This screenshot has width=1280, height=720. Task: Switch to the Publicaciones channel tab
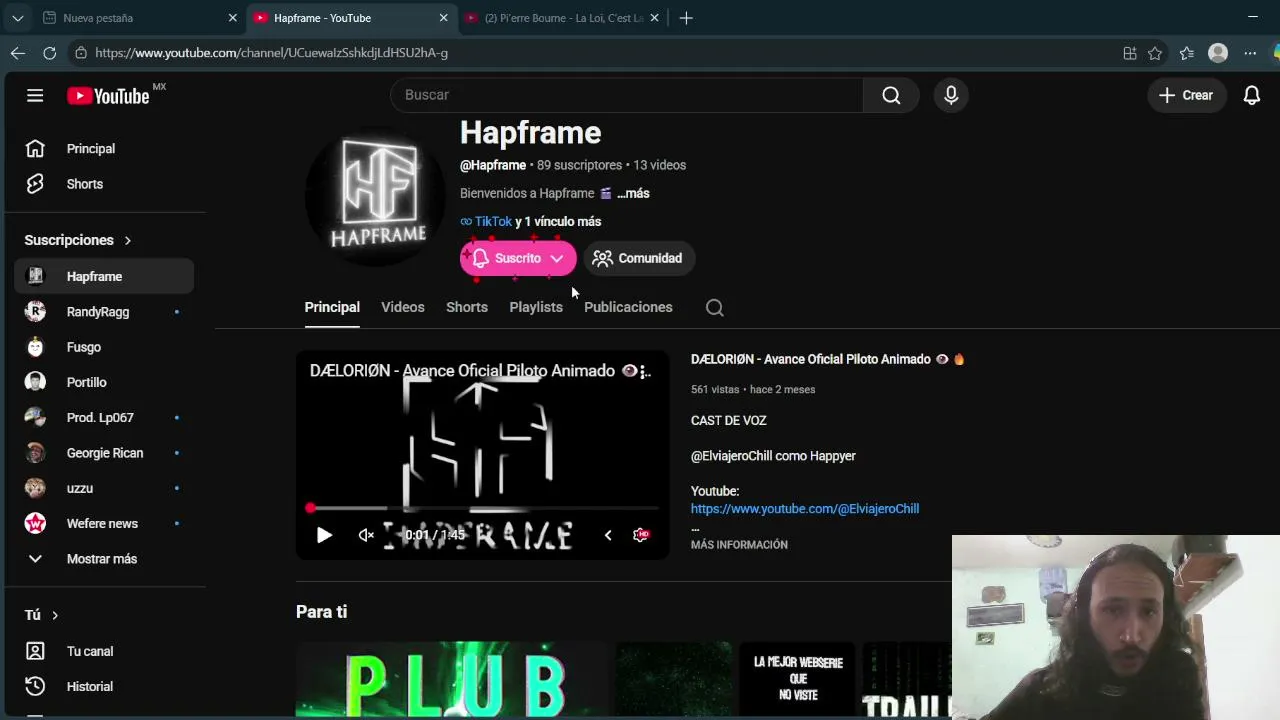(x=628, y=307)
